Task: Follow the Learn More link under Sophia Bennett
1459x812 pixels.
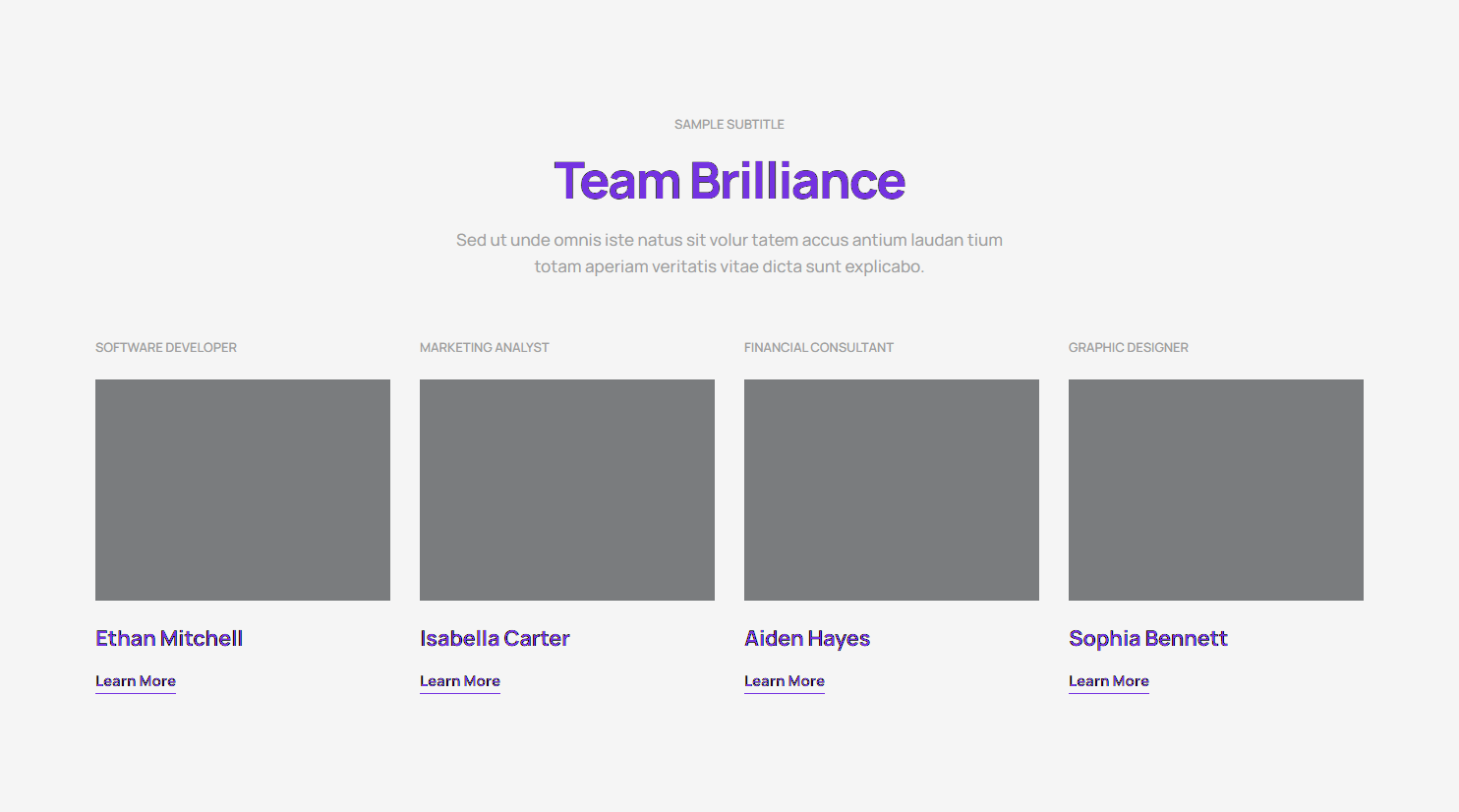Action: pos(1109,681)
